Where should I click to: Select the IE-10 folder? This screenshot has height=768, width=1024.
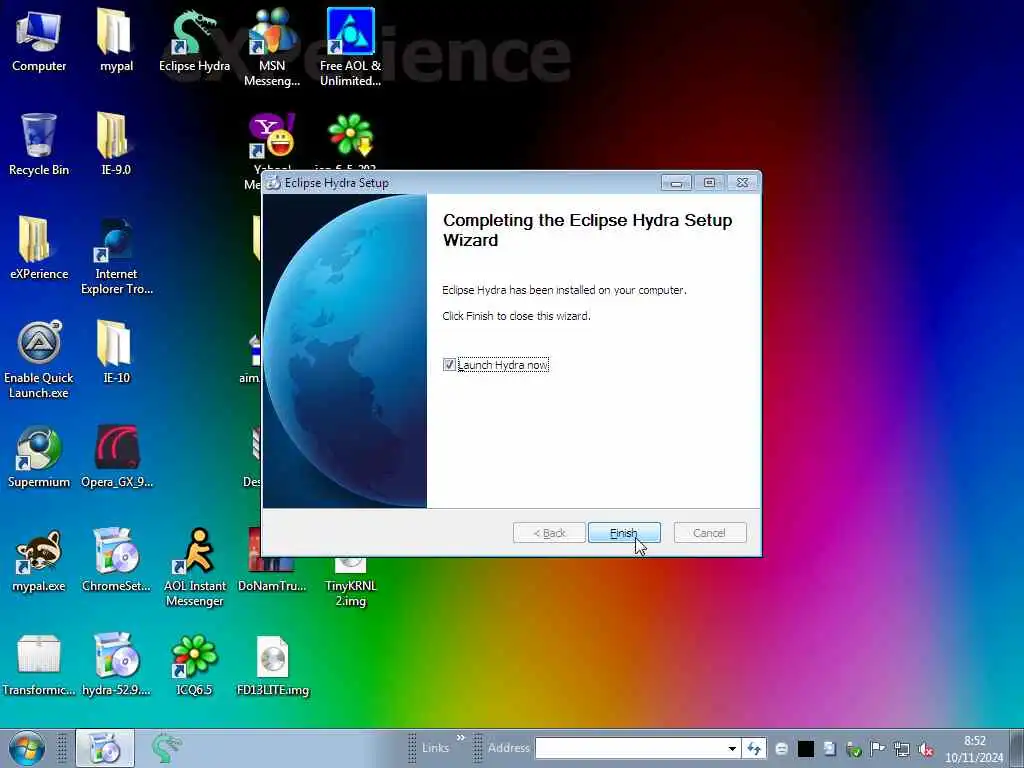pyautogui.click(x=116, y=353)
